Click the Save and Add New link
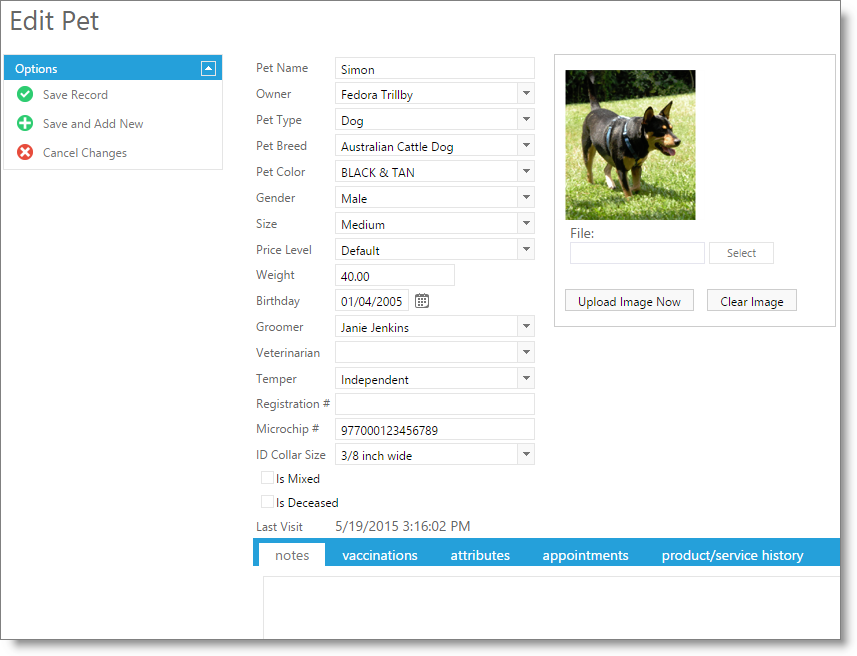Image resolution: width=857 pixels, height=656 pixels. pyautogui.click(x=93, y=124)
